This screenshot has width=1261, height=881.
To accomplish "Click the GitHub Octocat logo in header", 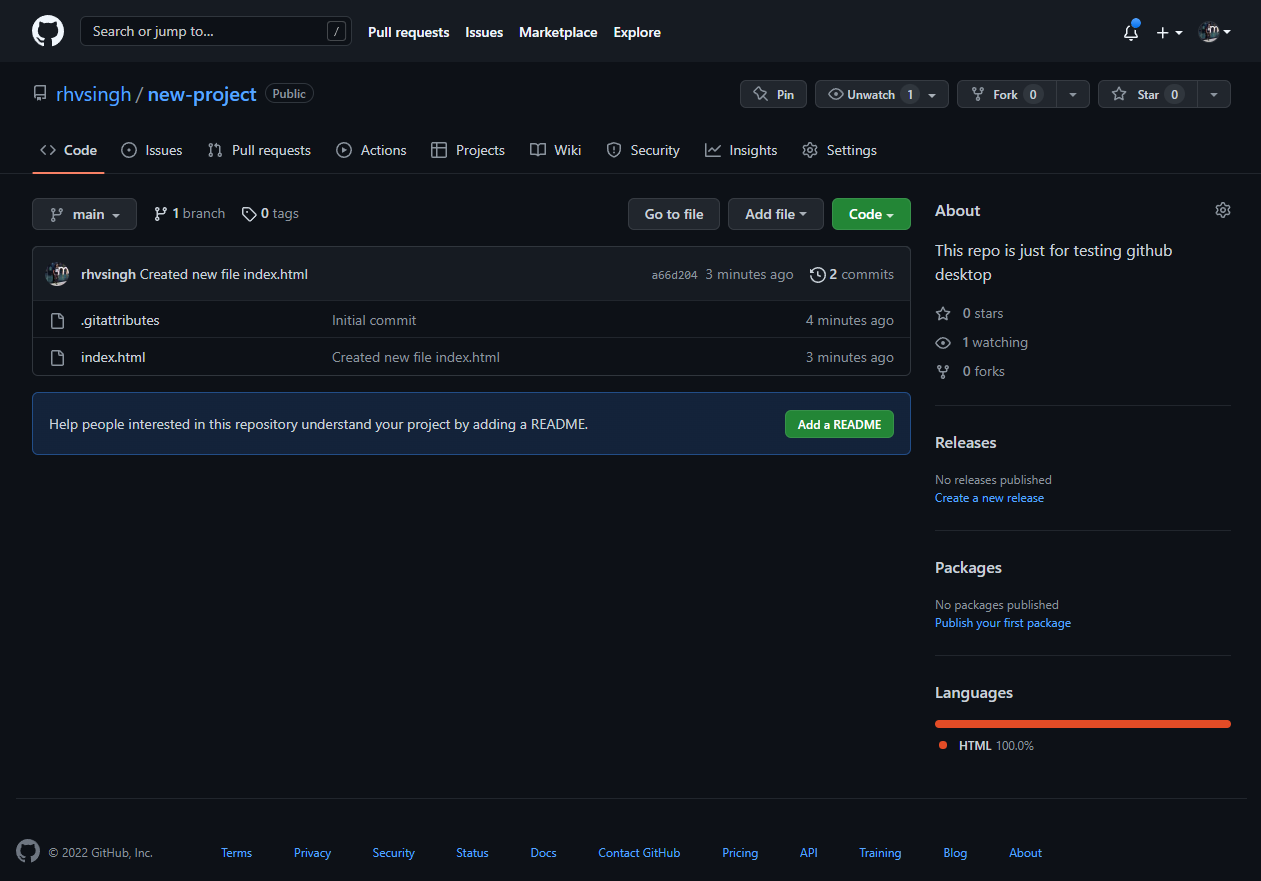I will point(48,31).
